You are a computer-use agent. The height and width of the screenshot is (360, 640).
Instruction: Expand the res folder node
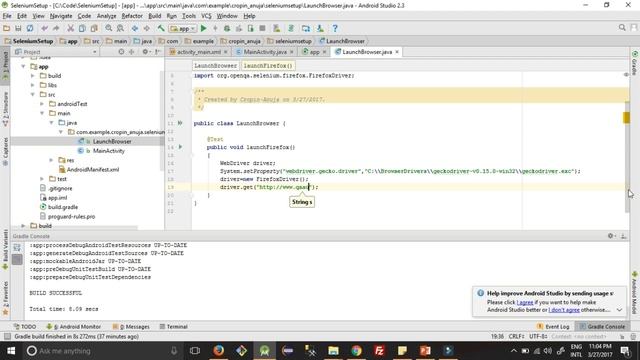(x=51, y=160)
